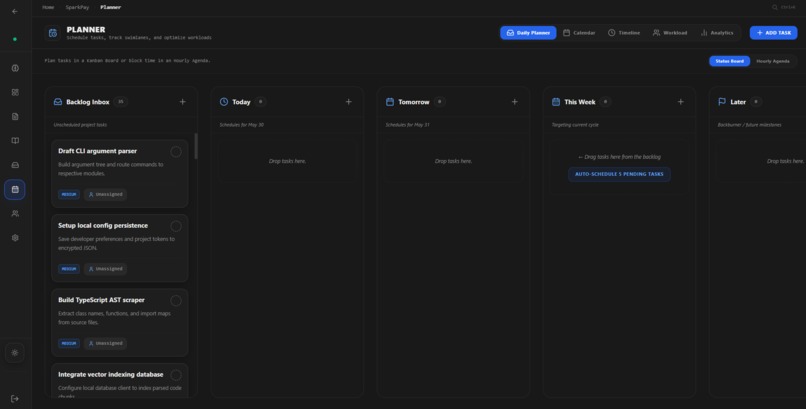
Task: Open the info circle icon in the sidebar
Action: [x=15, y=68]
